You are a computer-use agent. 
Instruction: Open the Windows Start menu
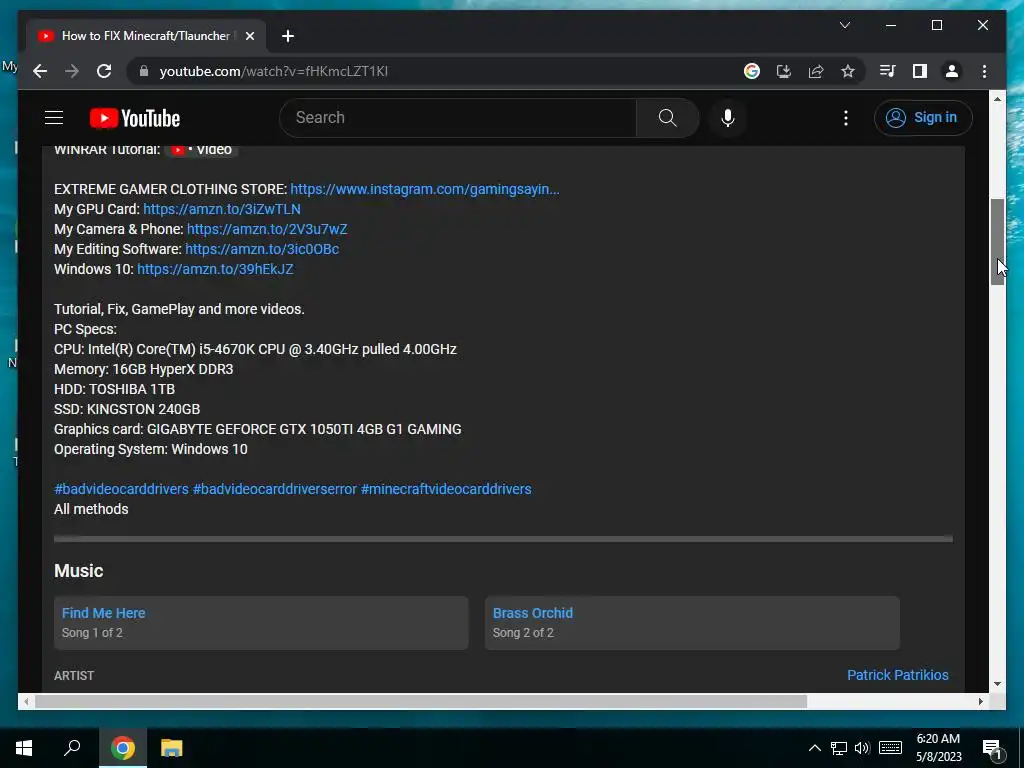(24, 748)
